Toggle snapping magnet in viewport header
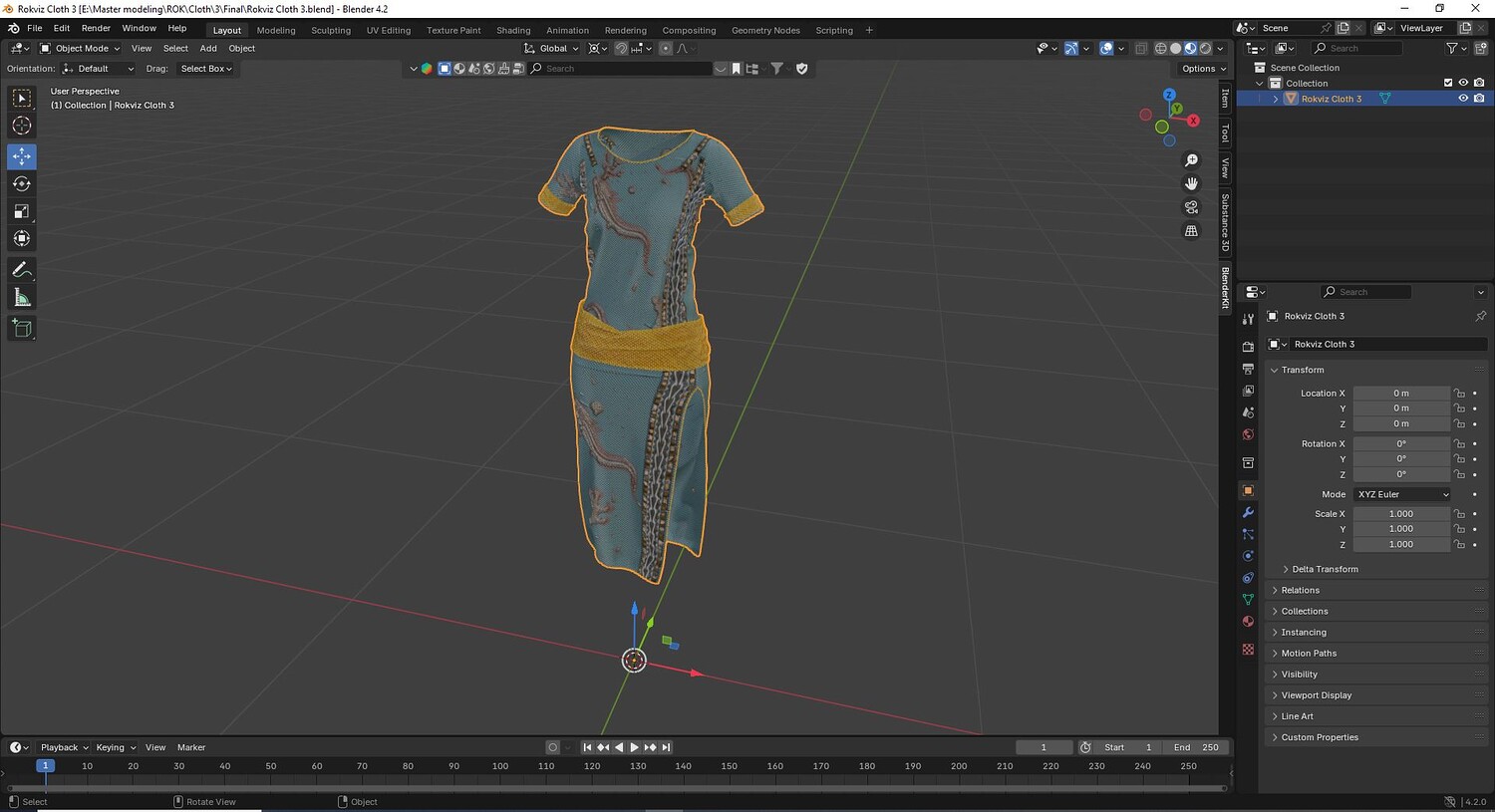The image size is (1495, 812). pos(621,48)
